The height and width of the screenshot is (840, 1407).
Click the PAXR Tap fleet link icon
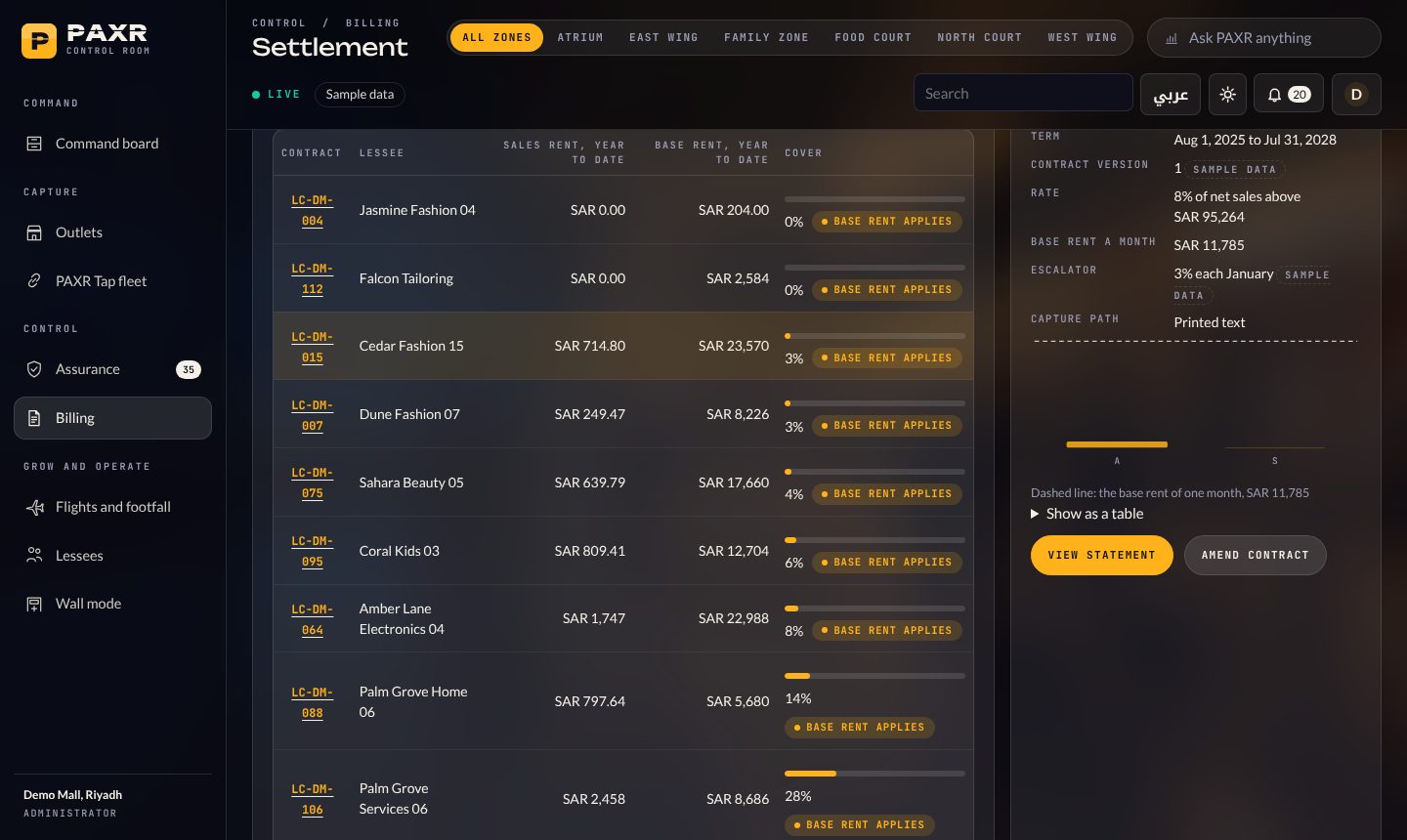[x=34, y=281]
